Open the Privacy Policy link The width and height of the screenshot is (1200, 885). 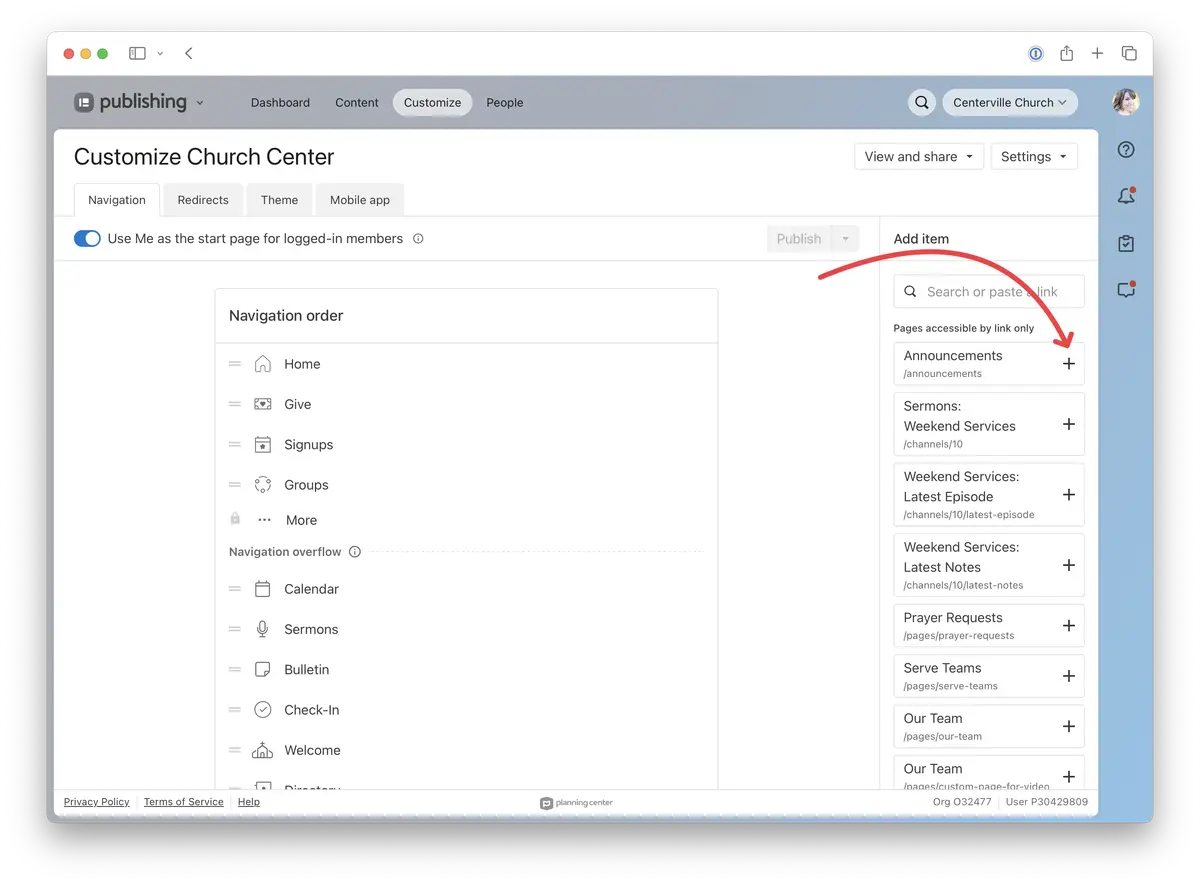(97, 802)
